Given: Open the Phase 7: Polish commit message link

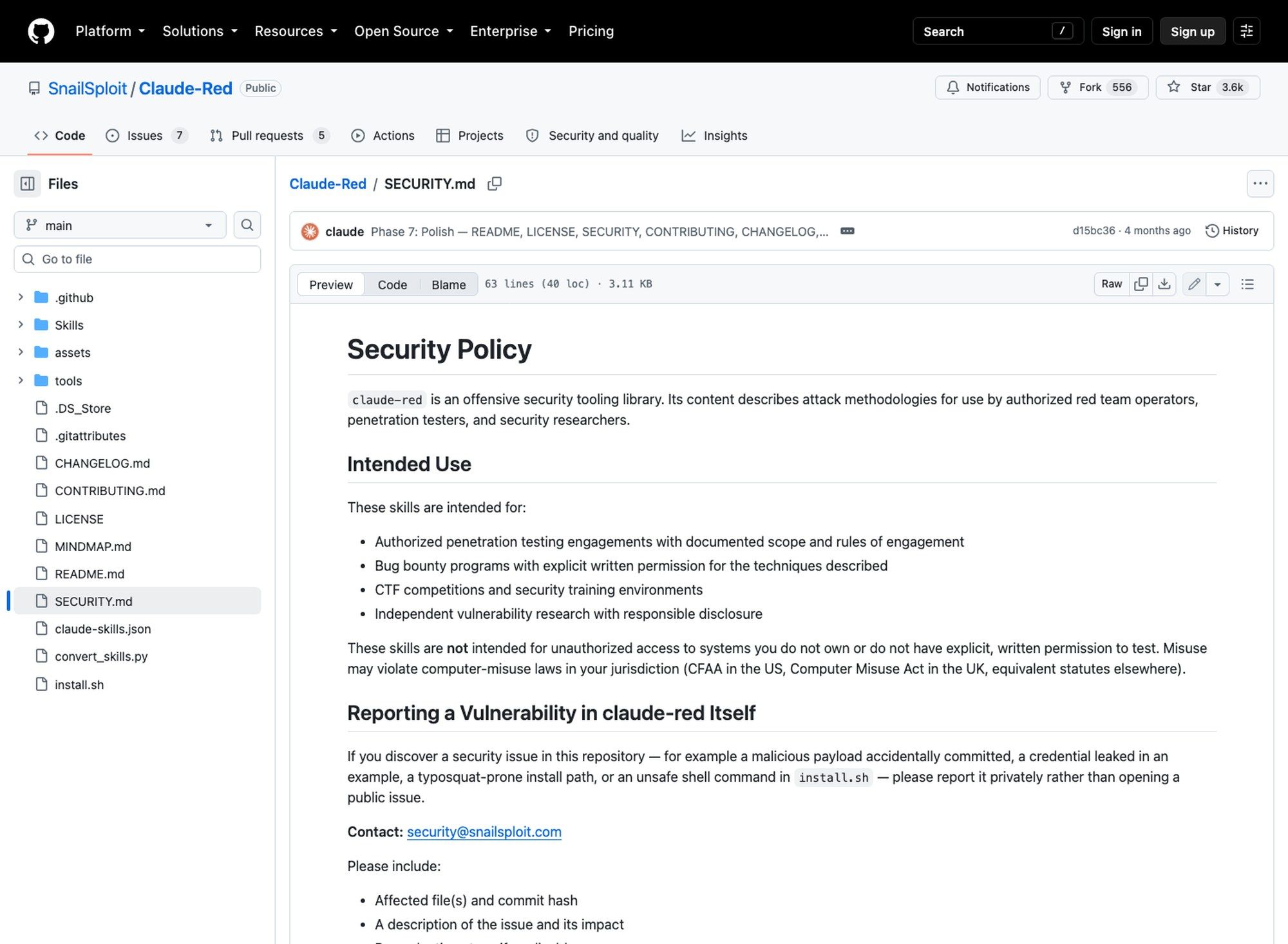Looking at the screenshot, I should pyautogui.click(x=600, y=231).
